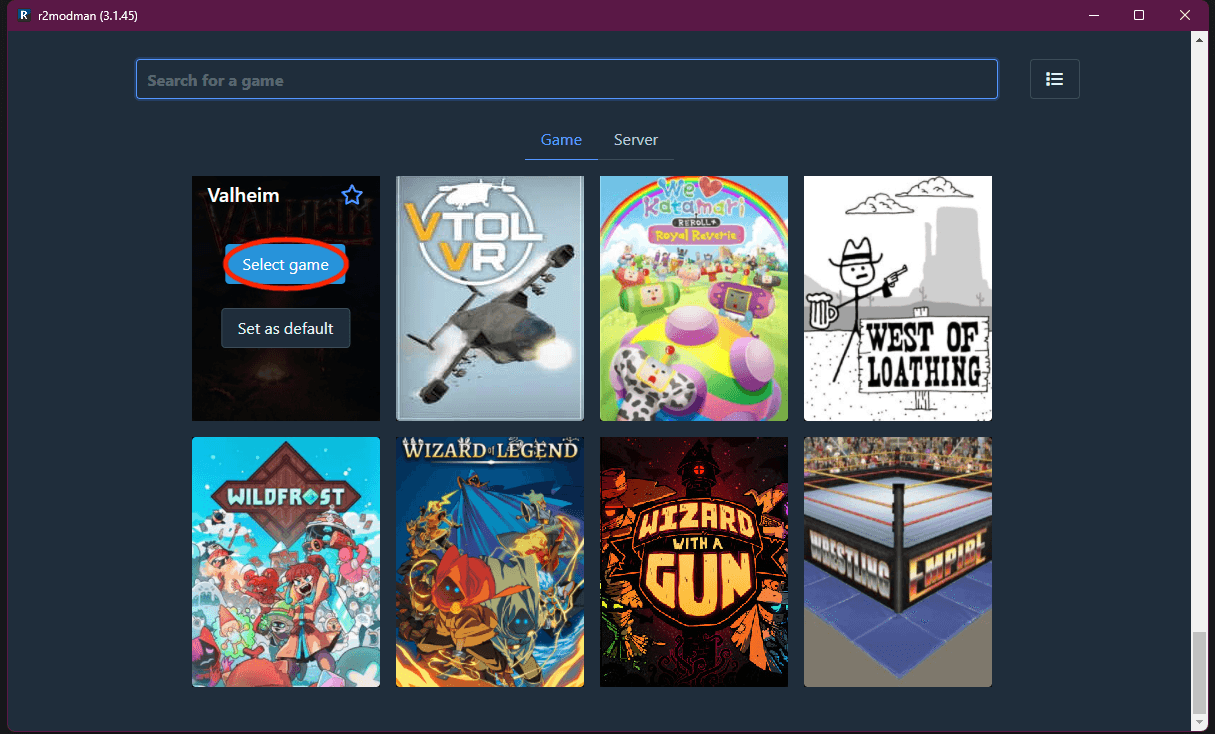Viewport: 1215px width, 734px height.
Task: Click the r2modman app icon in title bar
Action: (25, 15)
